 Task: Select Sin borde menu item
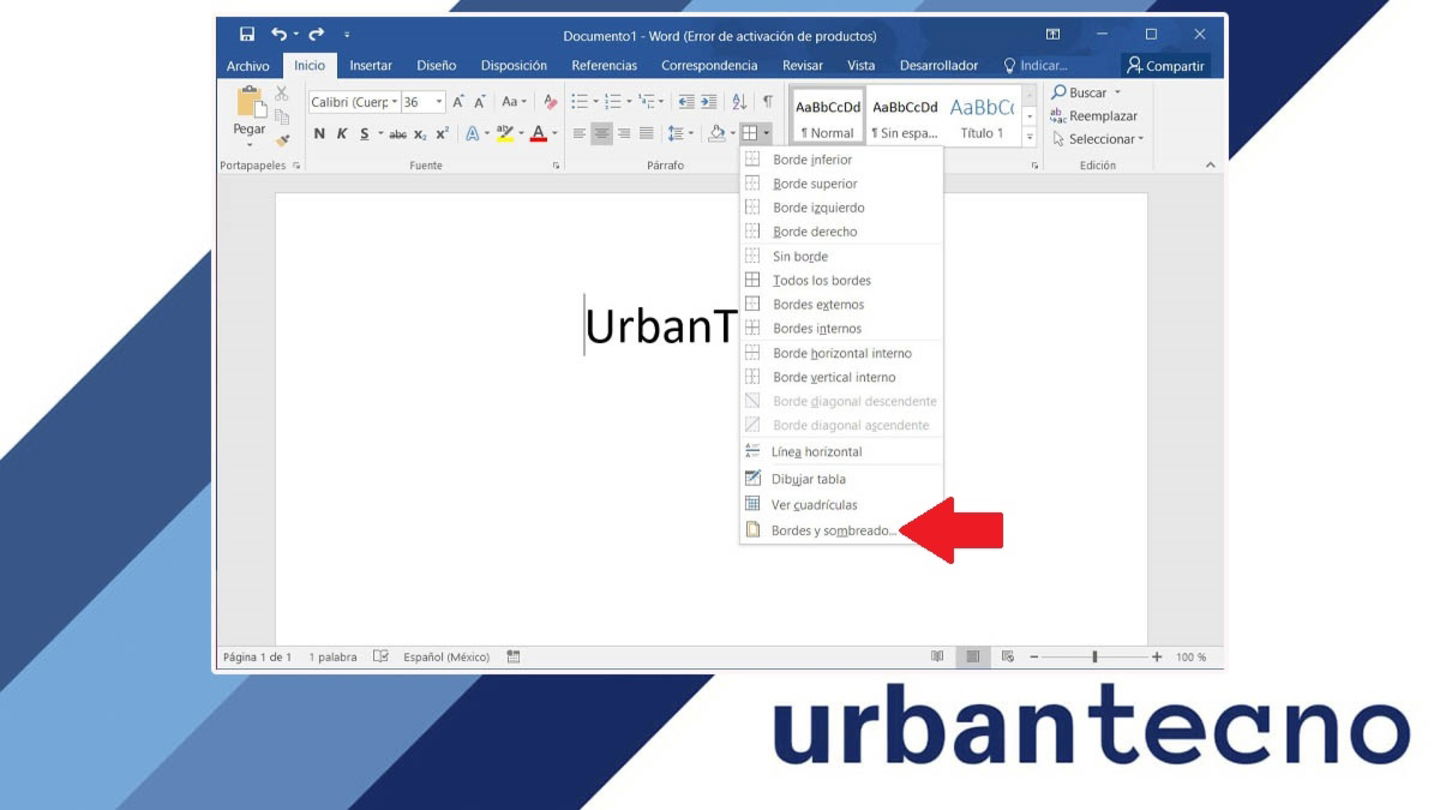pos(841,256)
